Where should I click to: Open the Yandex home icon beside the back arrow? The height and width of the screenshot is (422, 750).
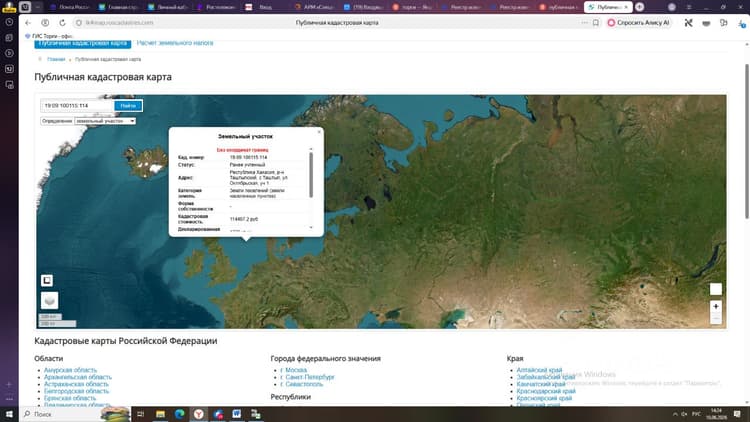[x=45, y=22]
